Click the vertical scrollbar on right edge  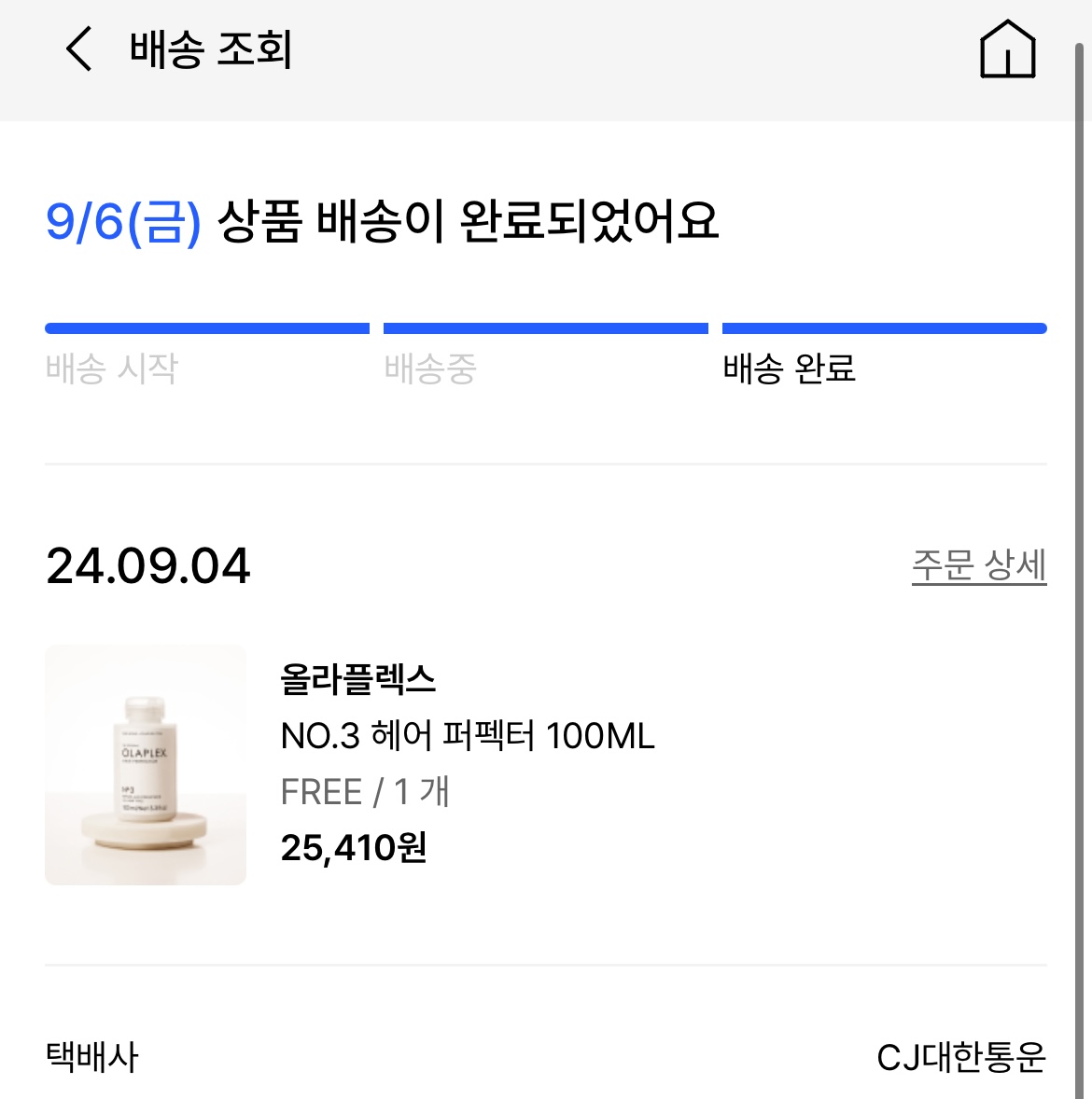point(1079,571)
